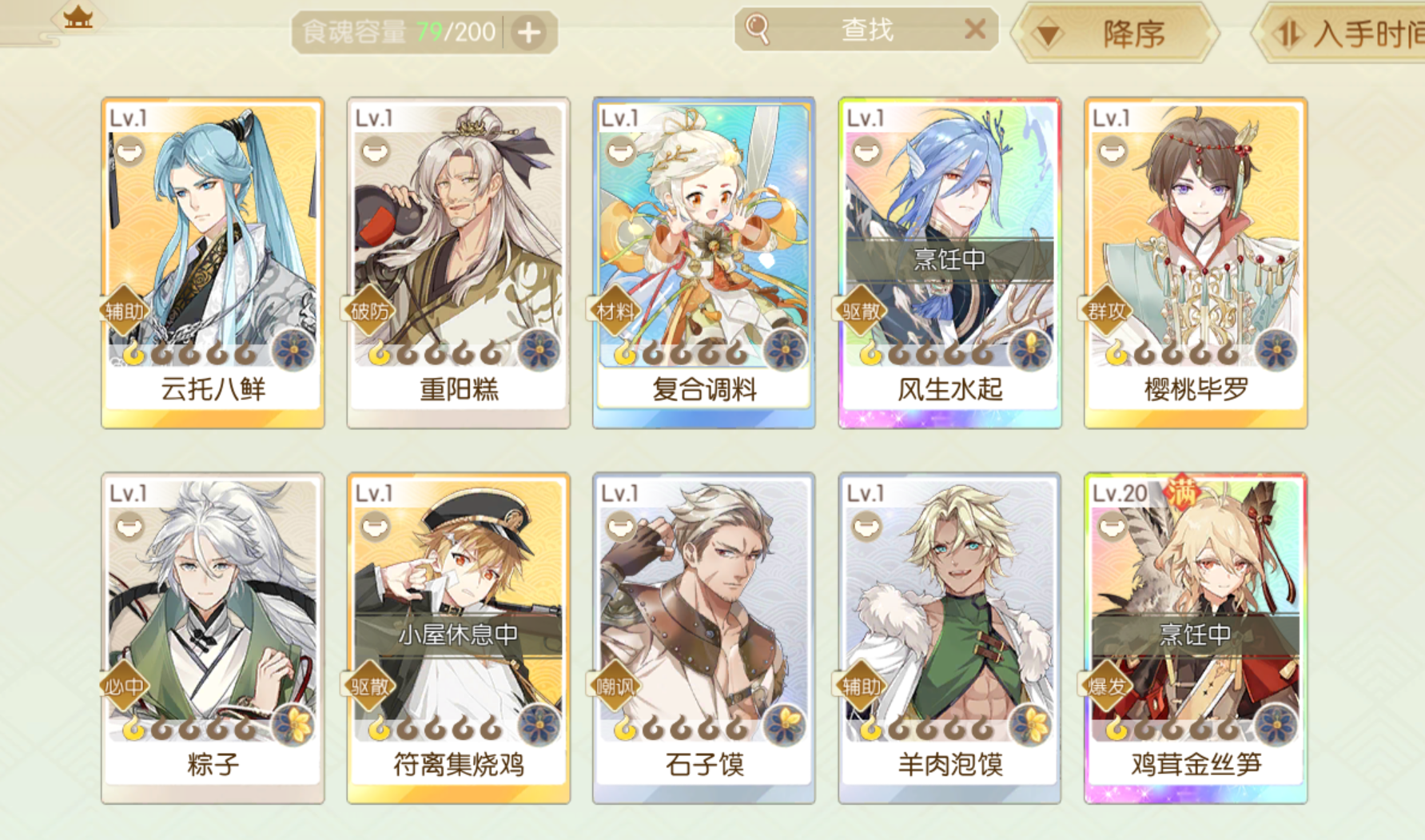The width and height of the screenshot is (1425, 840).
Task: Clear search with the X icon
Action: pos(975,30)
